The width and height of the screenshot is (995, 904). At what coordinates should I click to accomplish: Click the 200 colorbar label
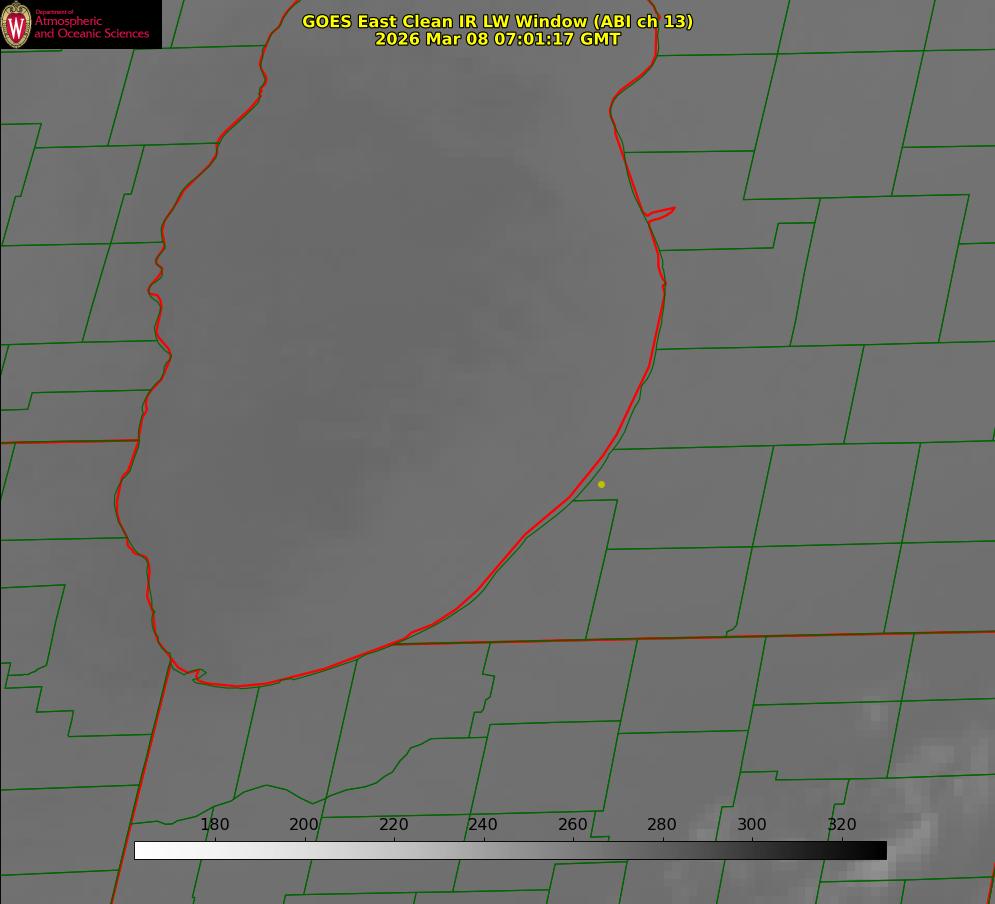point(304,824)
